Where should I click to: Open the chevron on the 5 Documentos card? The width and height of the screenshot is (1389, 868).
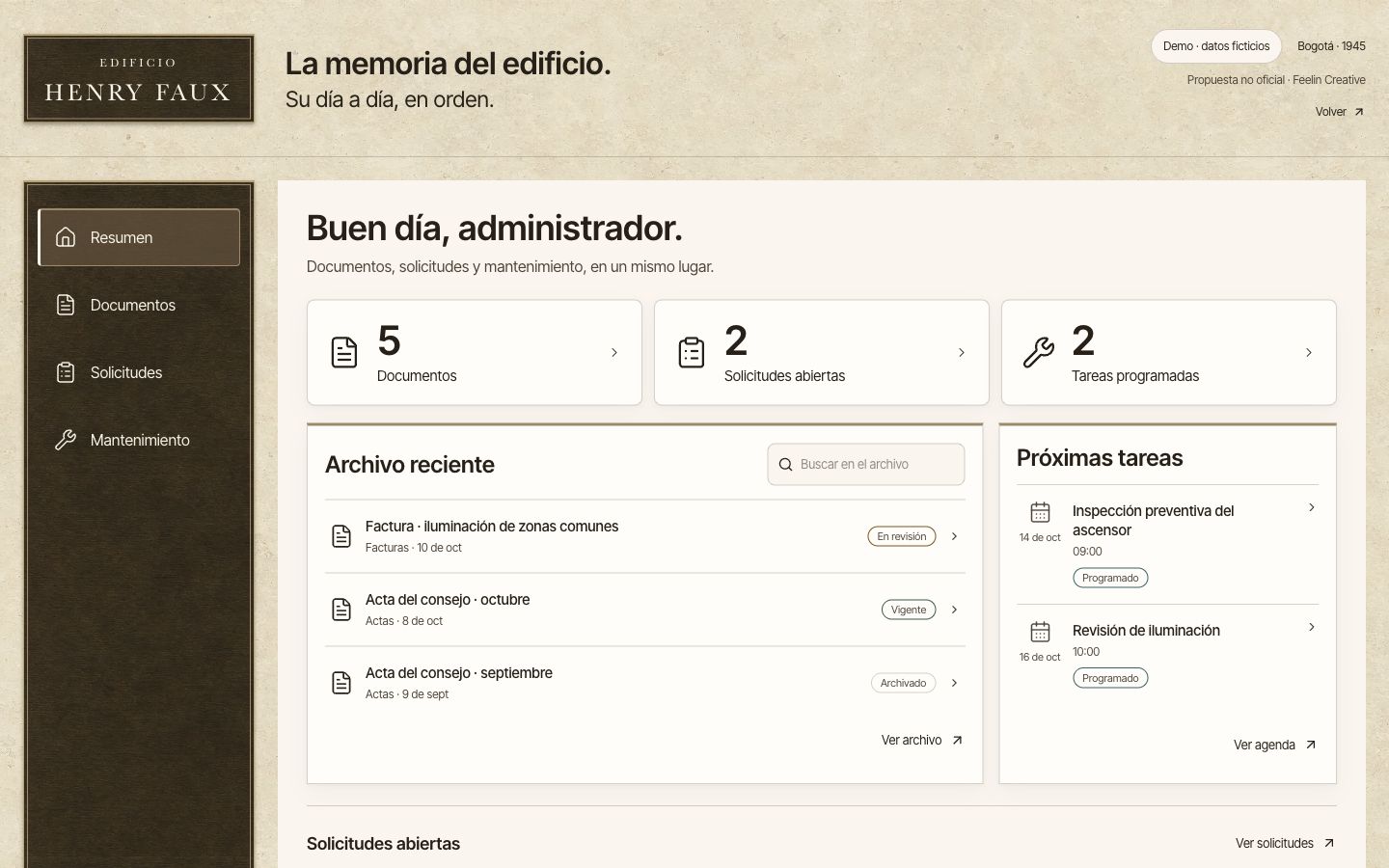click(614, 353)
